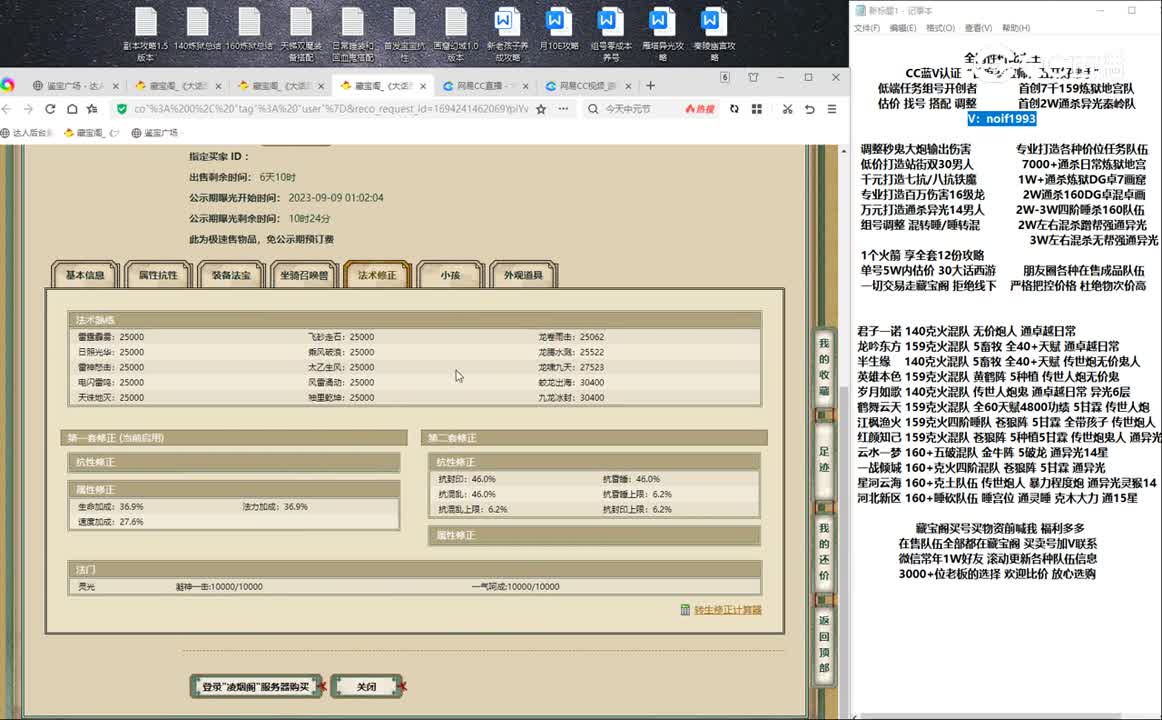Image resolution: width=1162 pixels, height=720 pixels.
Task: Open the favorites star-list icon
Action: pyautogui.click(x=92, y=109)
